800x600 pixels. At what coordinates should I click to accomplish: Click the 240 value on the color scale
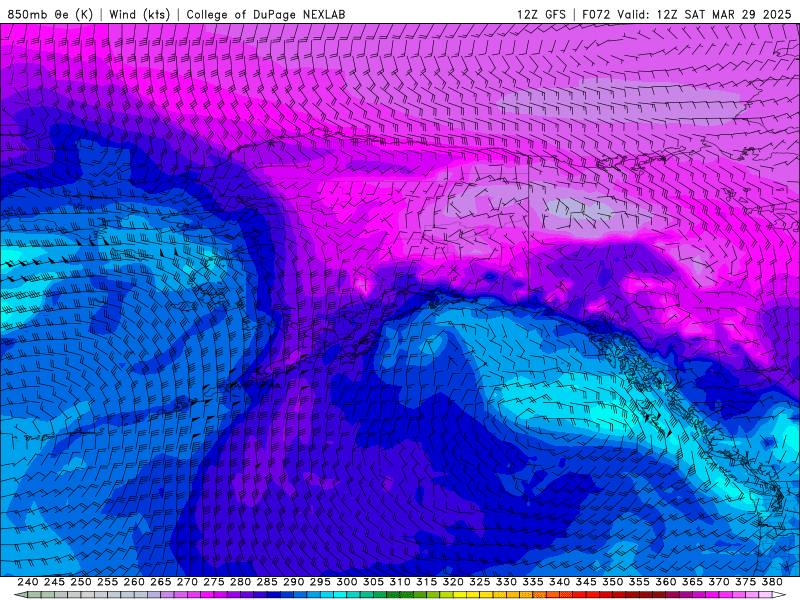click(28, 582)
